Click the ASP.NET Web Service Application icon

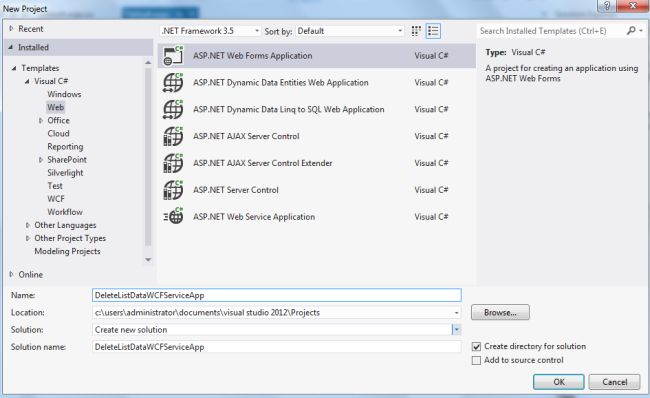pos(173,216)
